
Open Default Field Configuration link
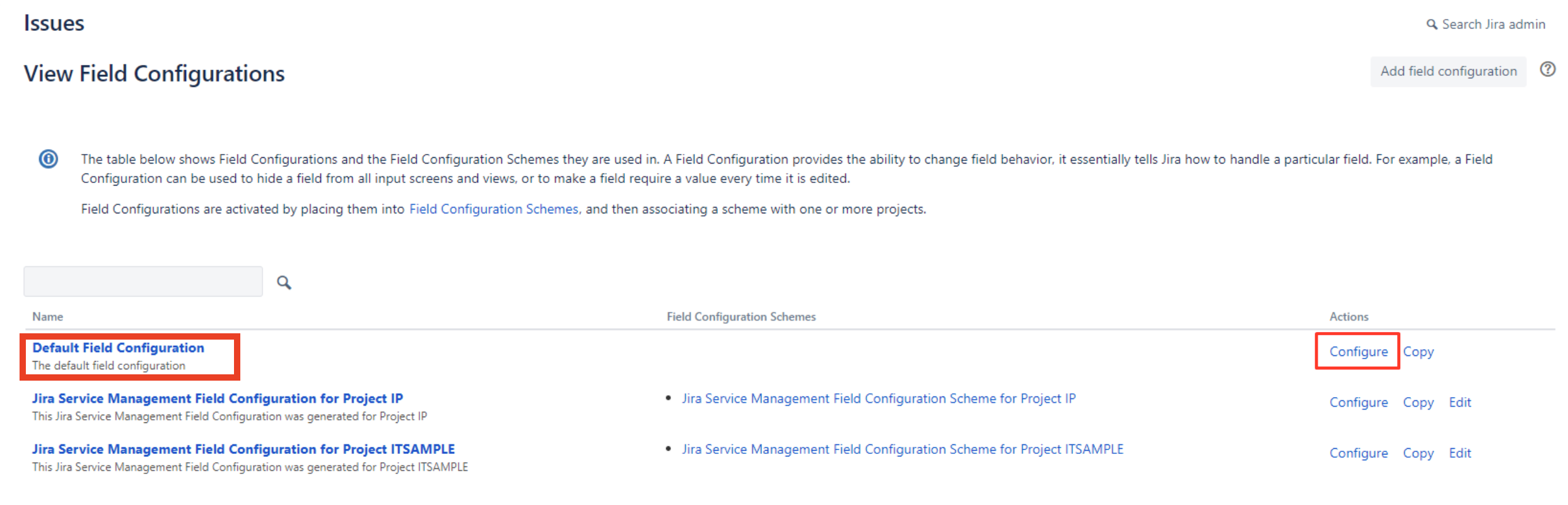[118, 348]
